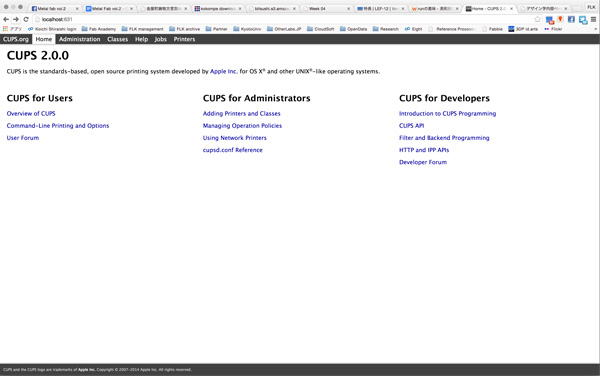
Task: Open the CUPS API link
Action: point(411,125)
